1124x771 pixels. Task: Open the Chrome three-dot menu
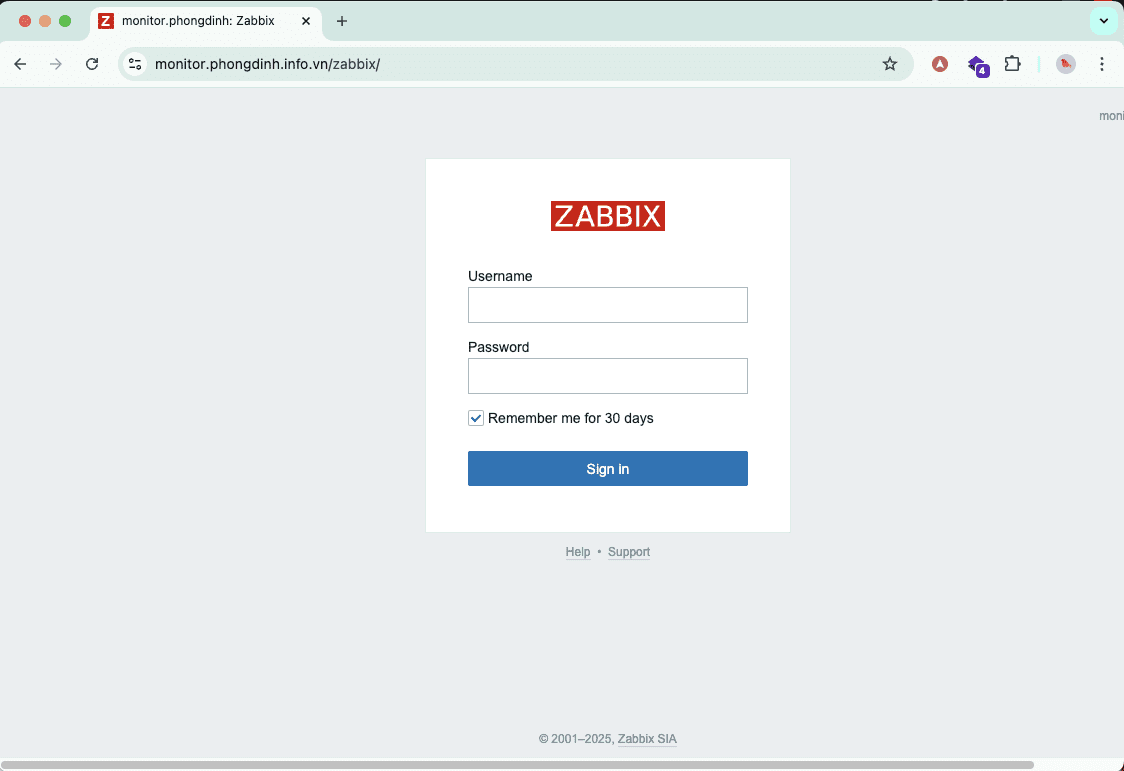click(1102, 64)
